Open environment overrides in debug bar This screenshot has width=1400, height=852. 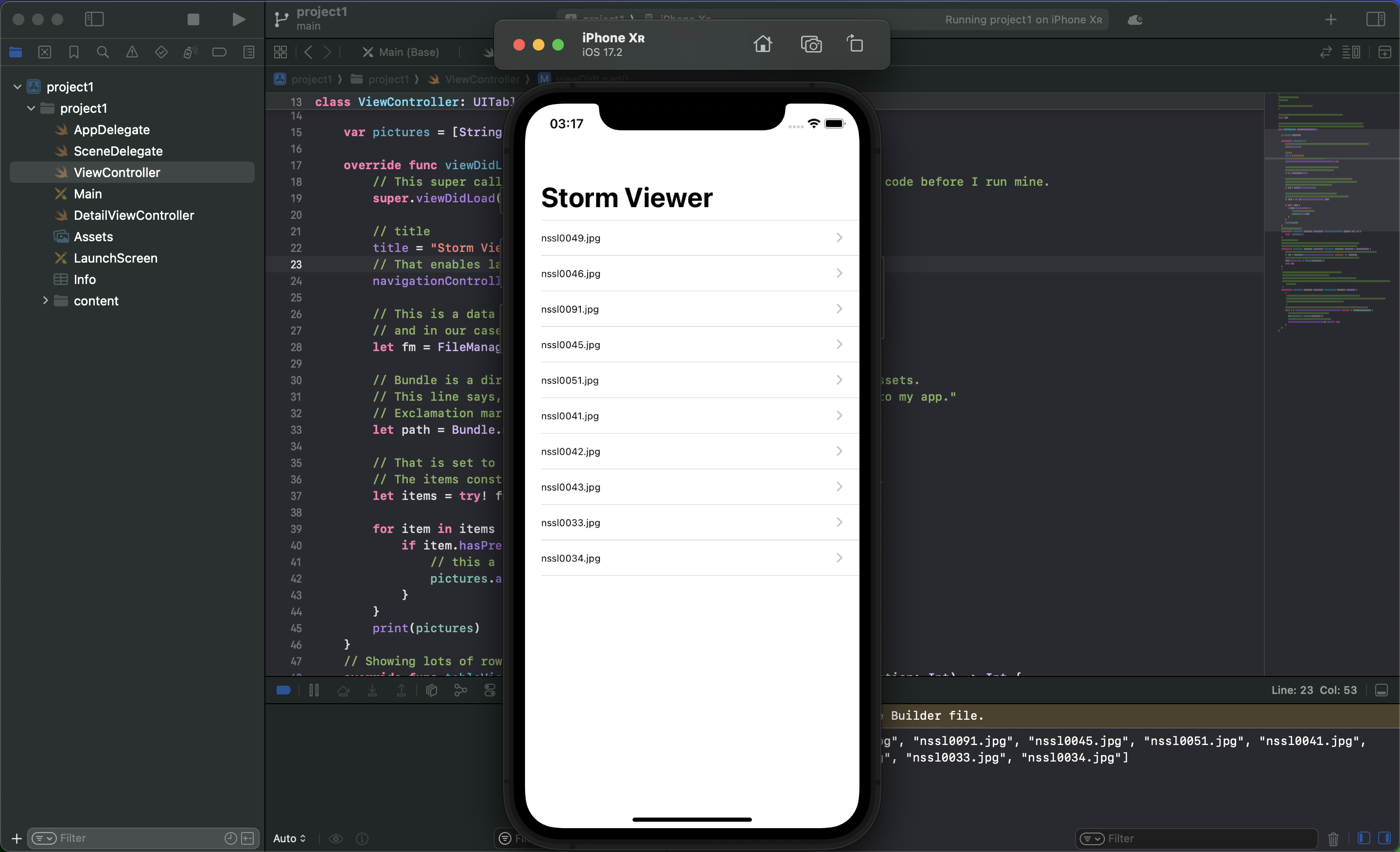click(490, 690)
